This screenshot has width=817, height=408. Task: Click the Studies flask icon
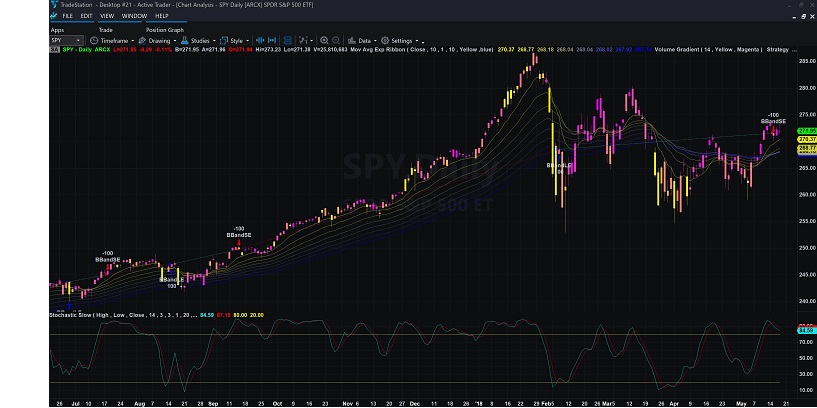point(184,41)
